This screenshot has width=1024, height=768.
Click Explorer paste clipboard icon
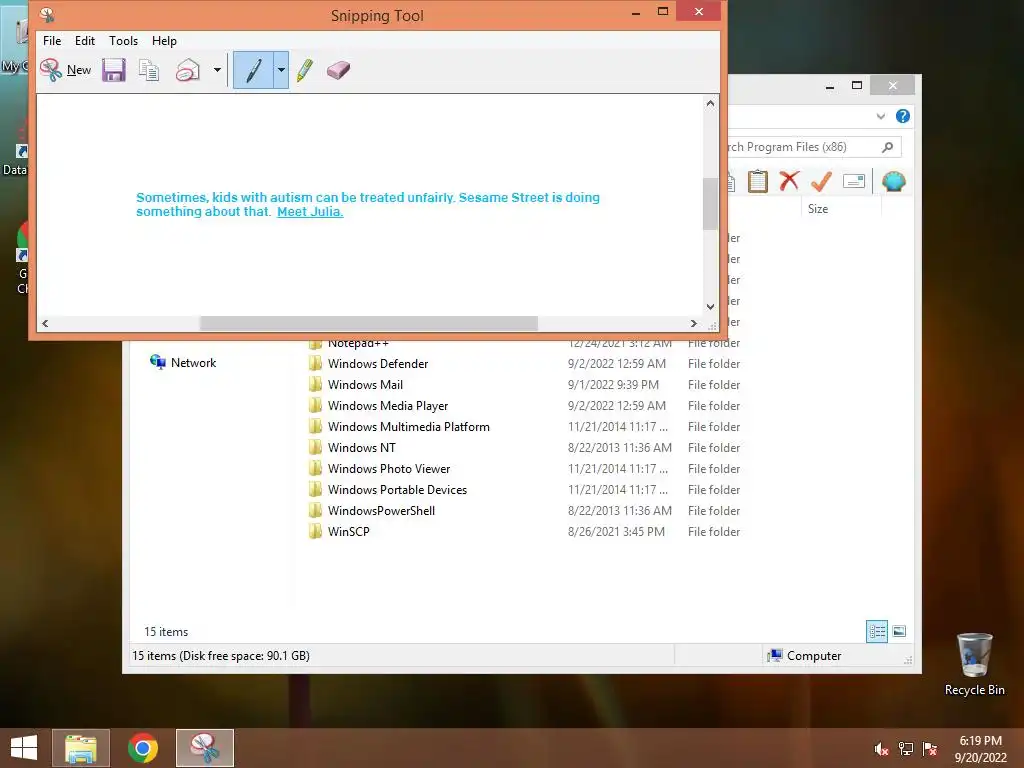[758, 181]
